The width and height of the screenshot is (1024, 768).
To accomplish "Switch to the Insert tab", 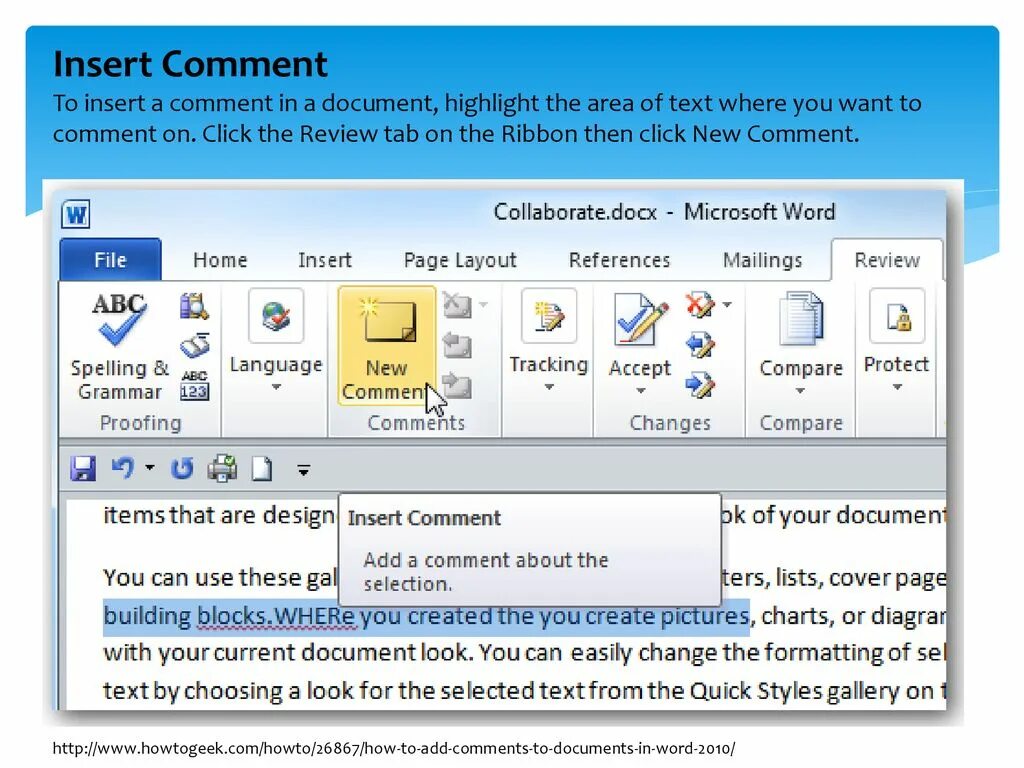I will point(325,260).
